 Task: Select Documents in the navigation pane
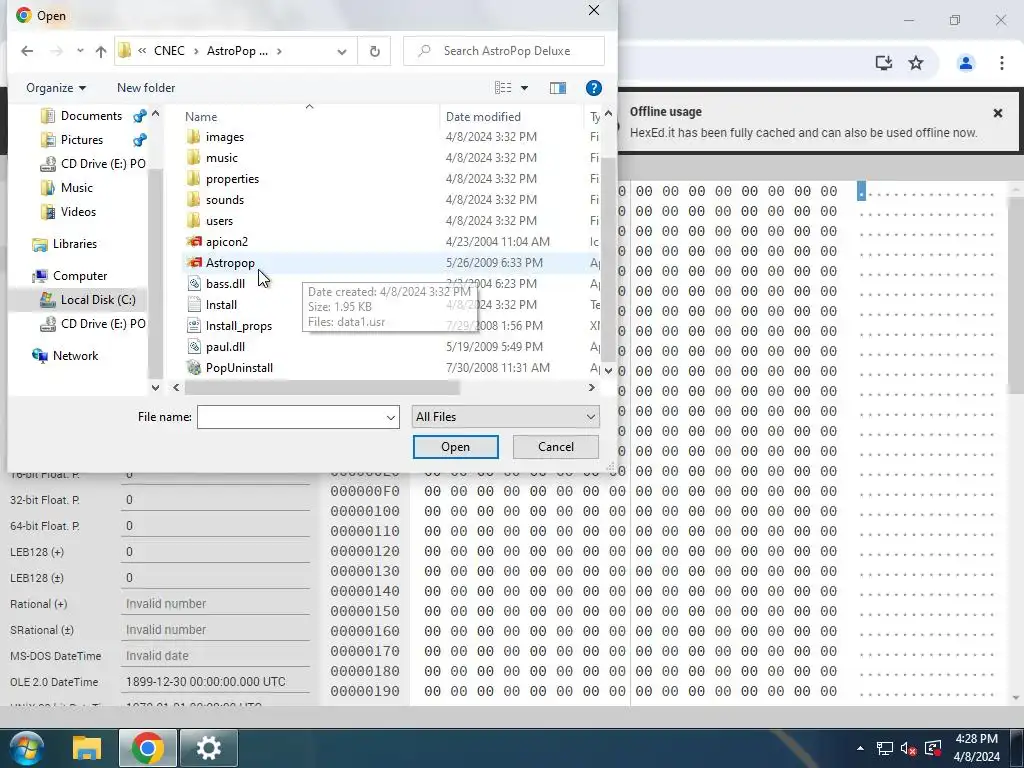(91, 116)
